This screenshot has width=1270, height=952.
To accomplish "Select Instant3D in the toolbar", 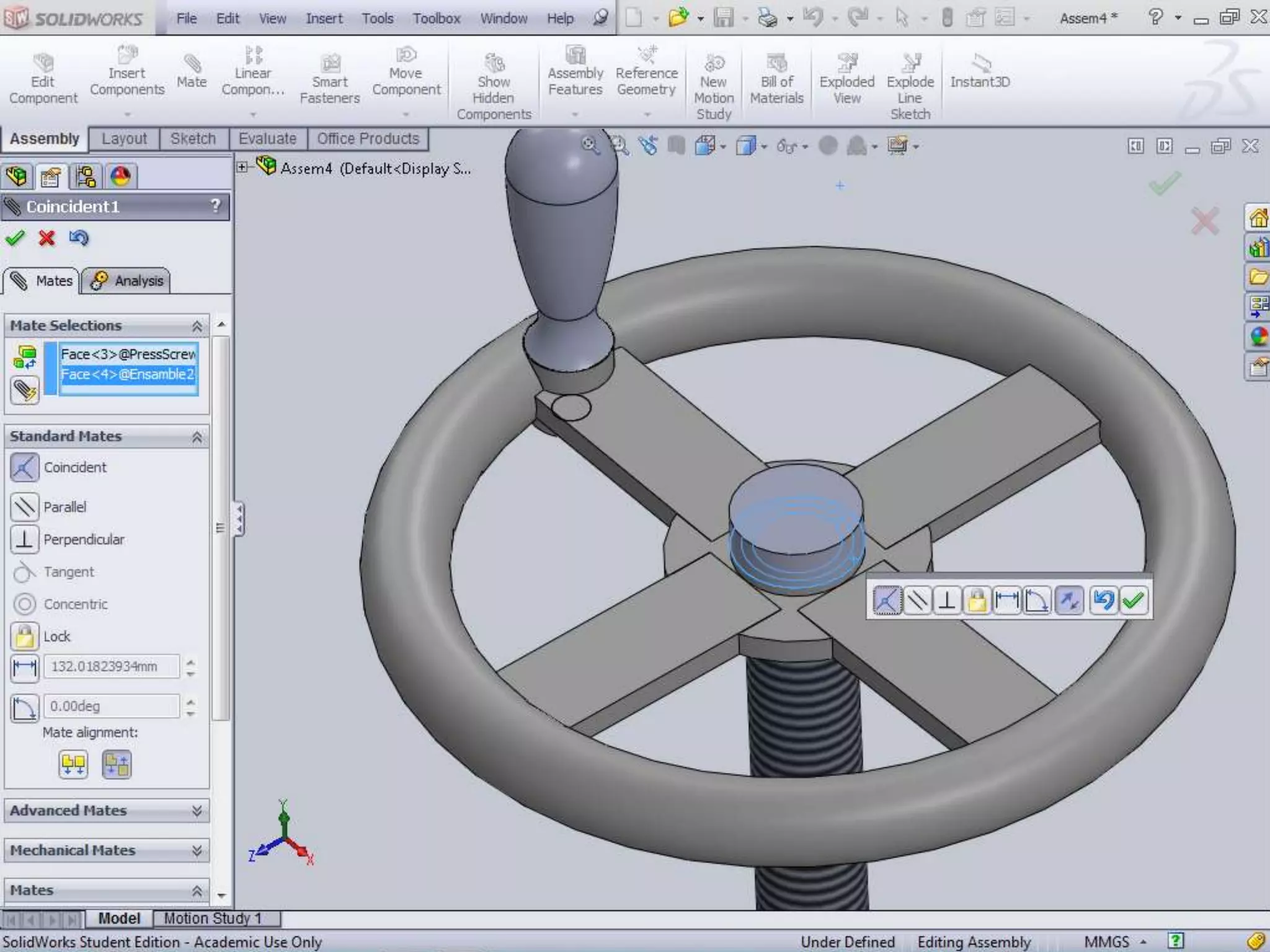I will point(980,73).
